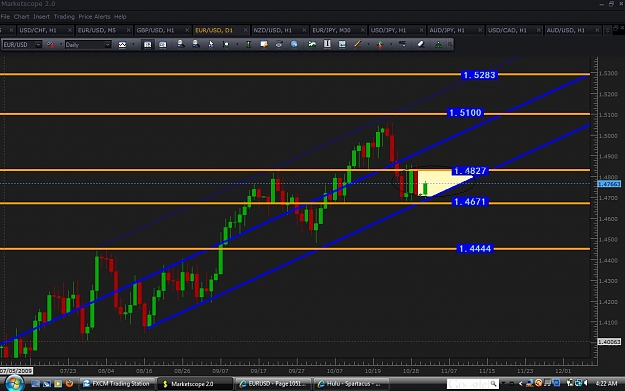Viewport: 625px width, 391px height.
Task: Launch Firefox from the quick launch bar
Action: coord(69,383)
